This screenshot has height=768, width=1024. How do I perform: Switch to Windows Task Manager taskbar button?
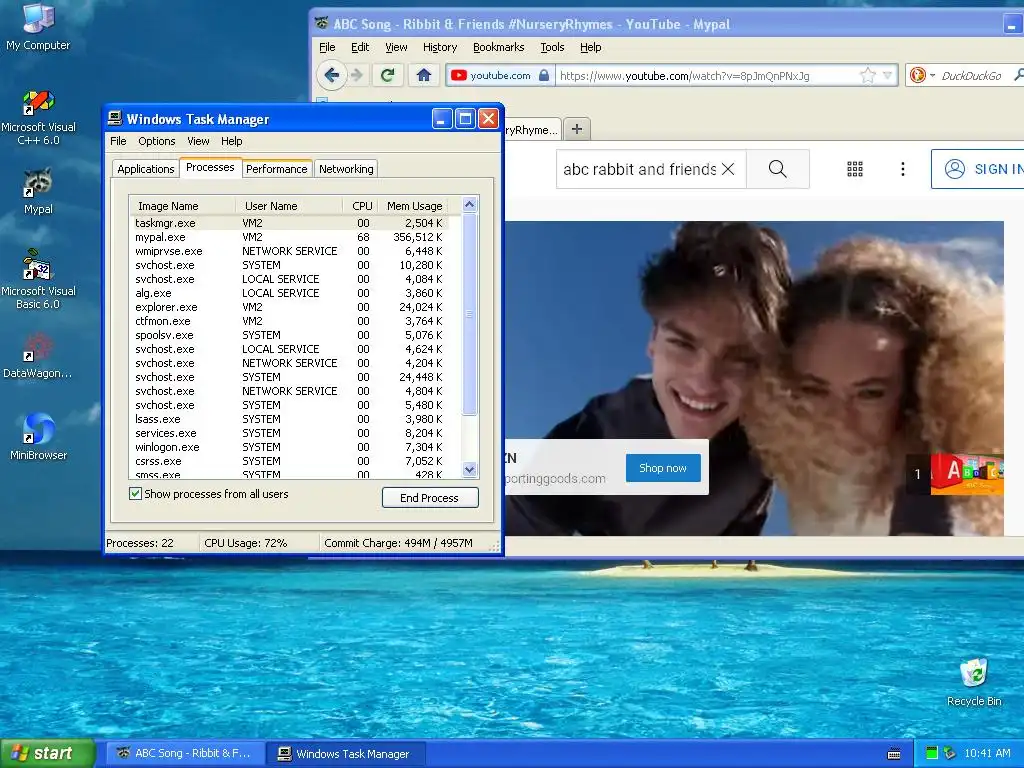pos(347,754)
